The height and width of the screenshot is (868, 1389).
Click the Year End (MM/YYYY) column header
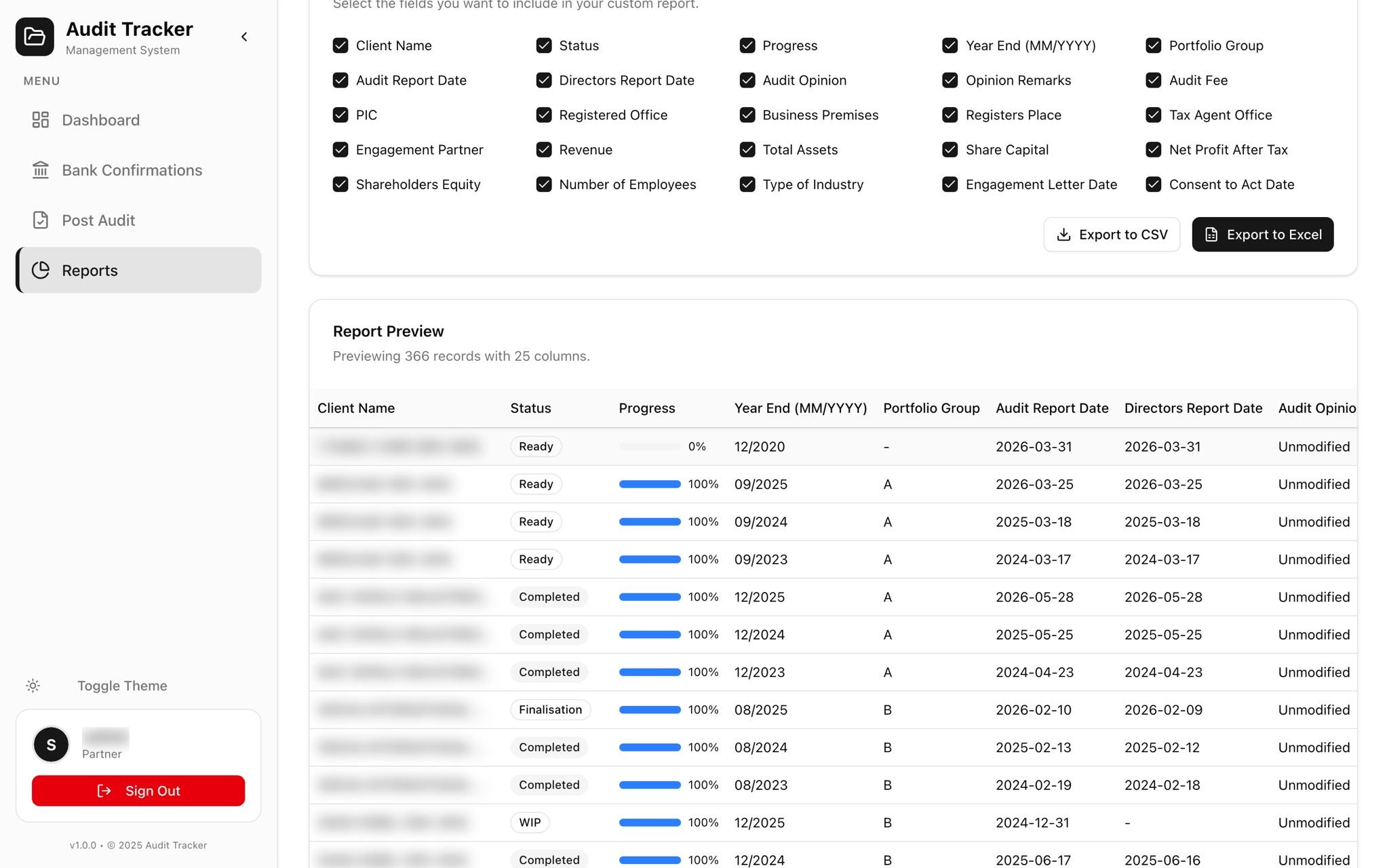801,408
